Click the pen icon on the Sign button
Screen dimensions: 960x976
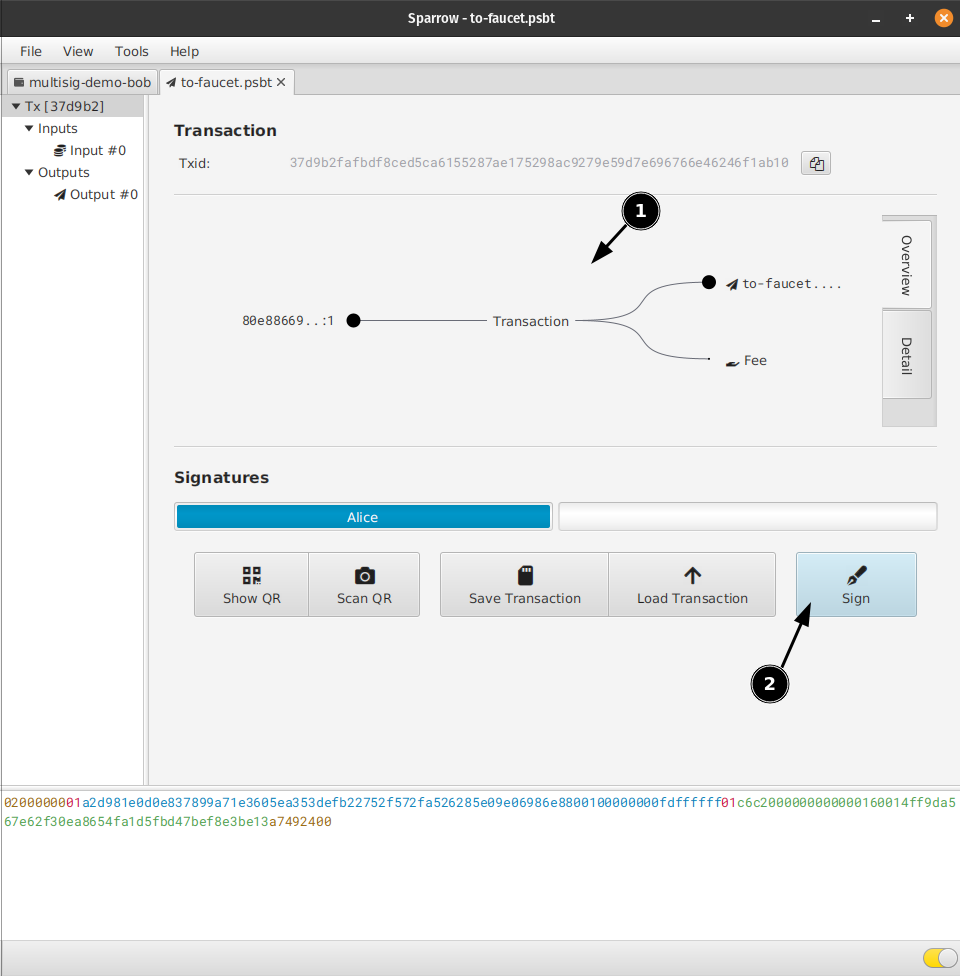tap(856, 575)
